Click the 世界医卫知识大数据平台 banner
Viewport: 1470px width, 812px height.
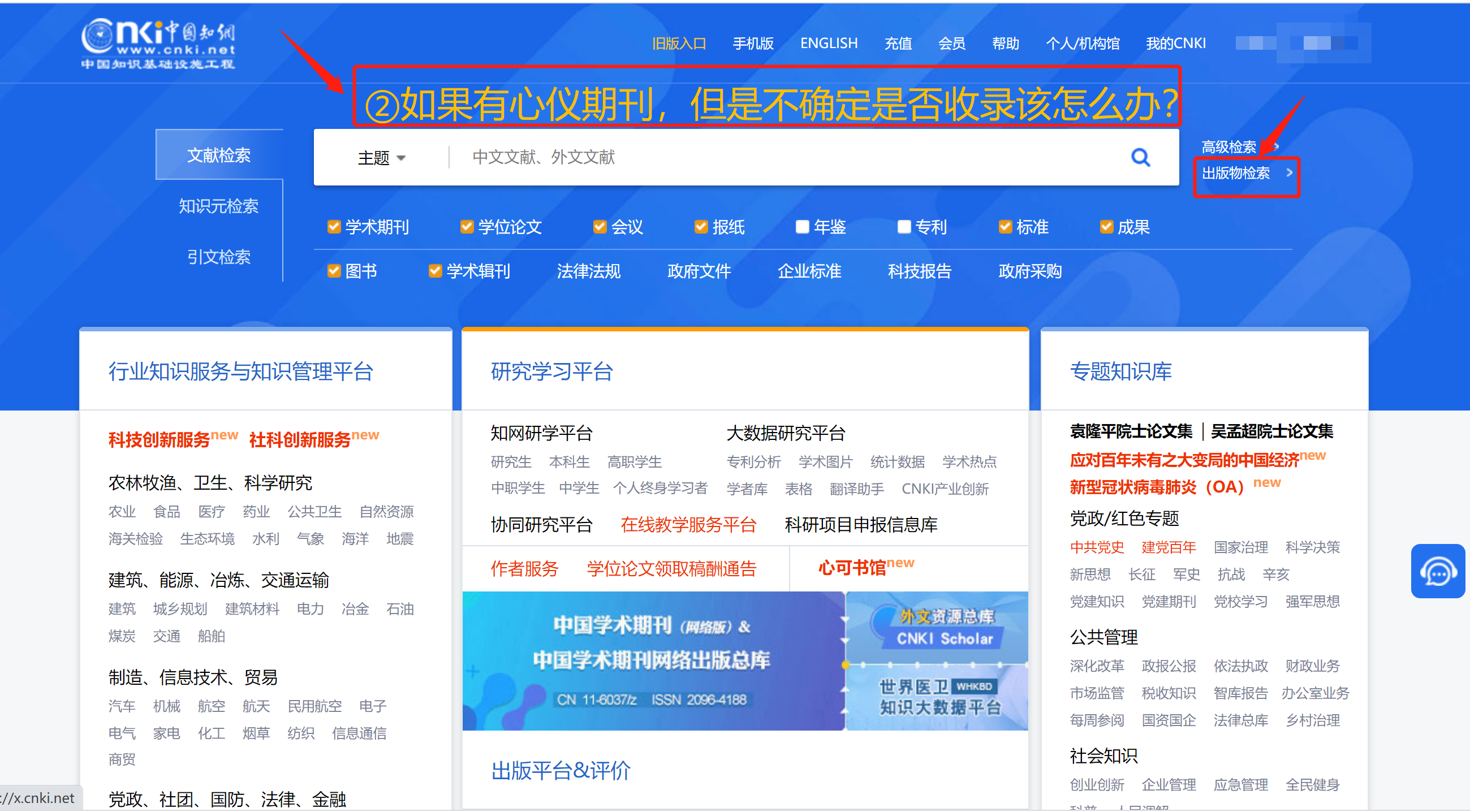(938, 698)
